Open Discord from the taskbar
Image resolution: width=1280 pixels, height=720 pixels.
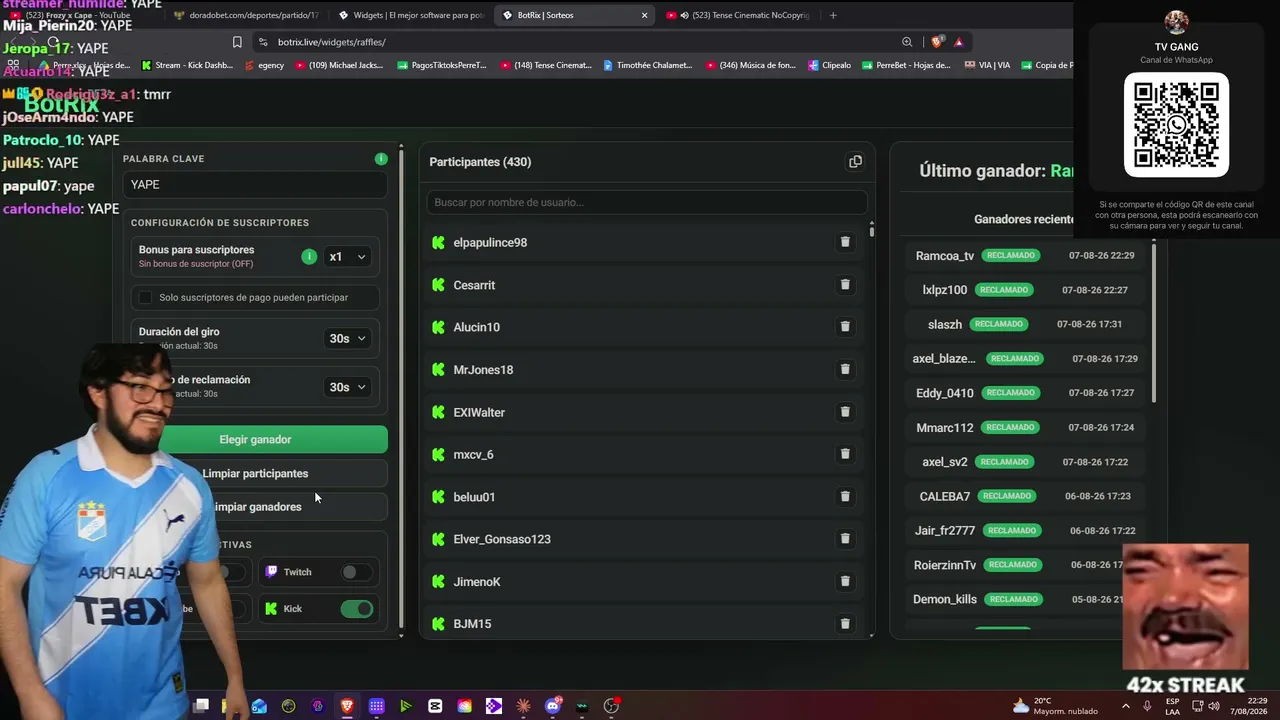click(x=553, y=706)
